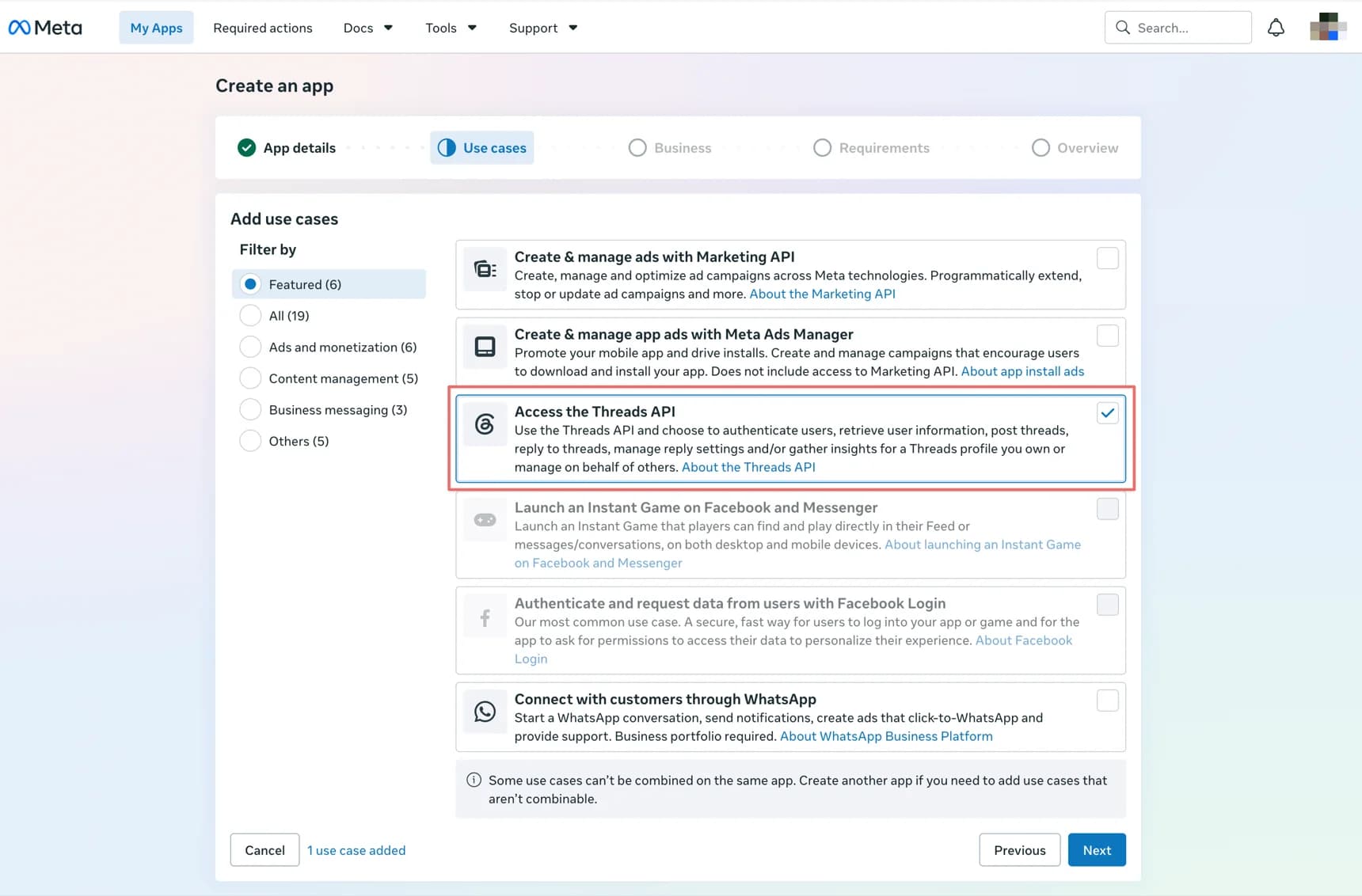Click the Overview step circle icon

(1041, 148)
